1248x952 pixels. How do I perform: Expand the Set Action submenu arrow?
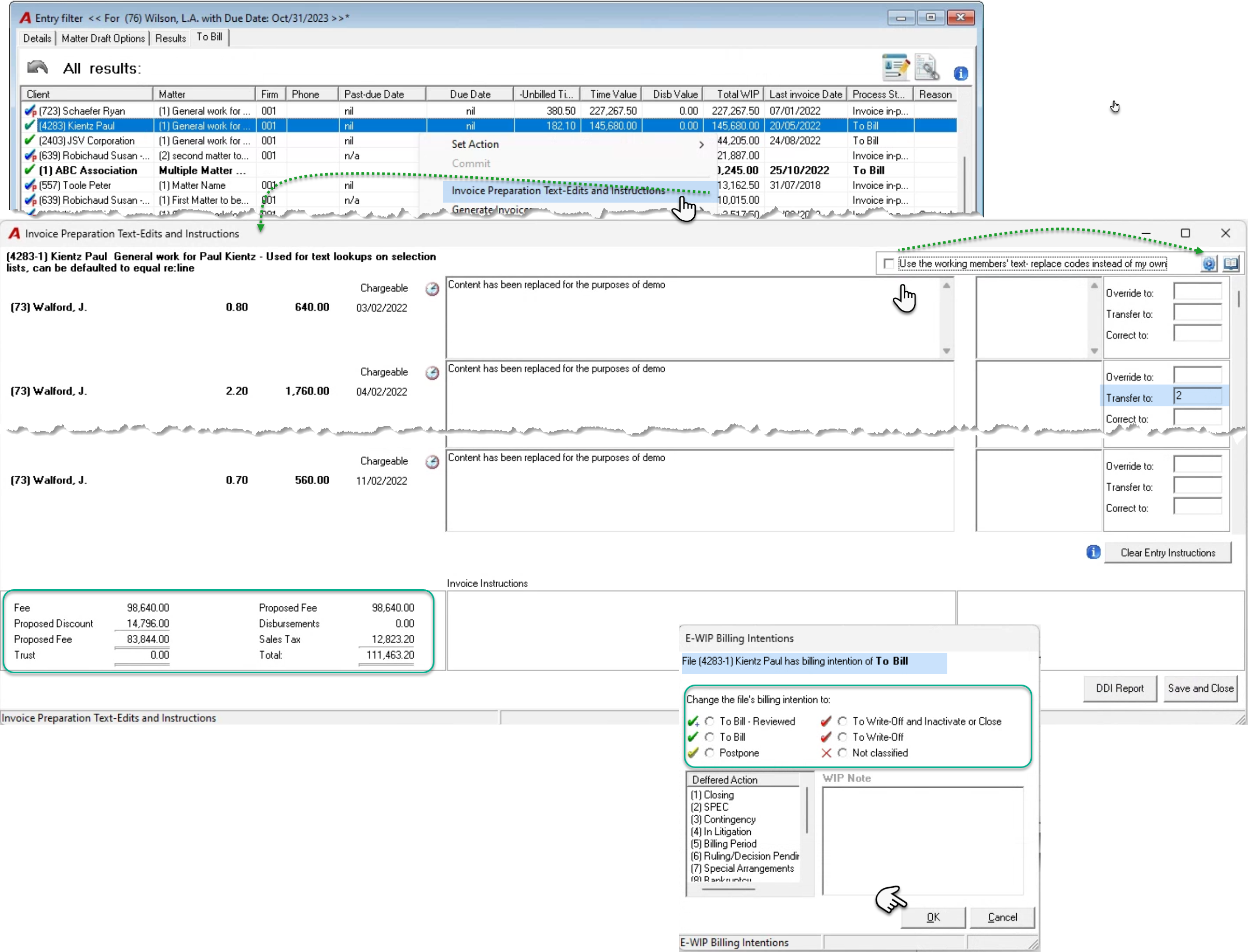(702, 145)
